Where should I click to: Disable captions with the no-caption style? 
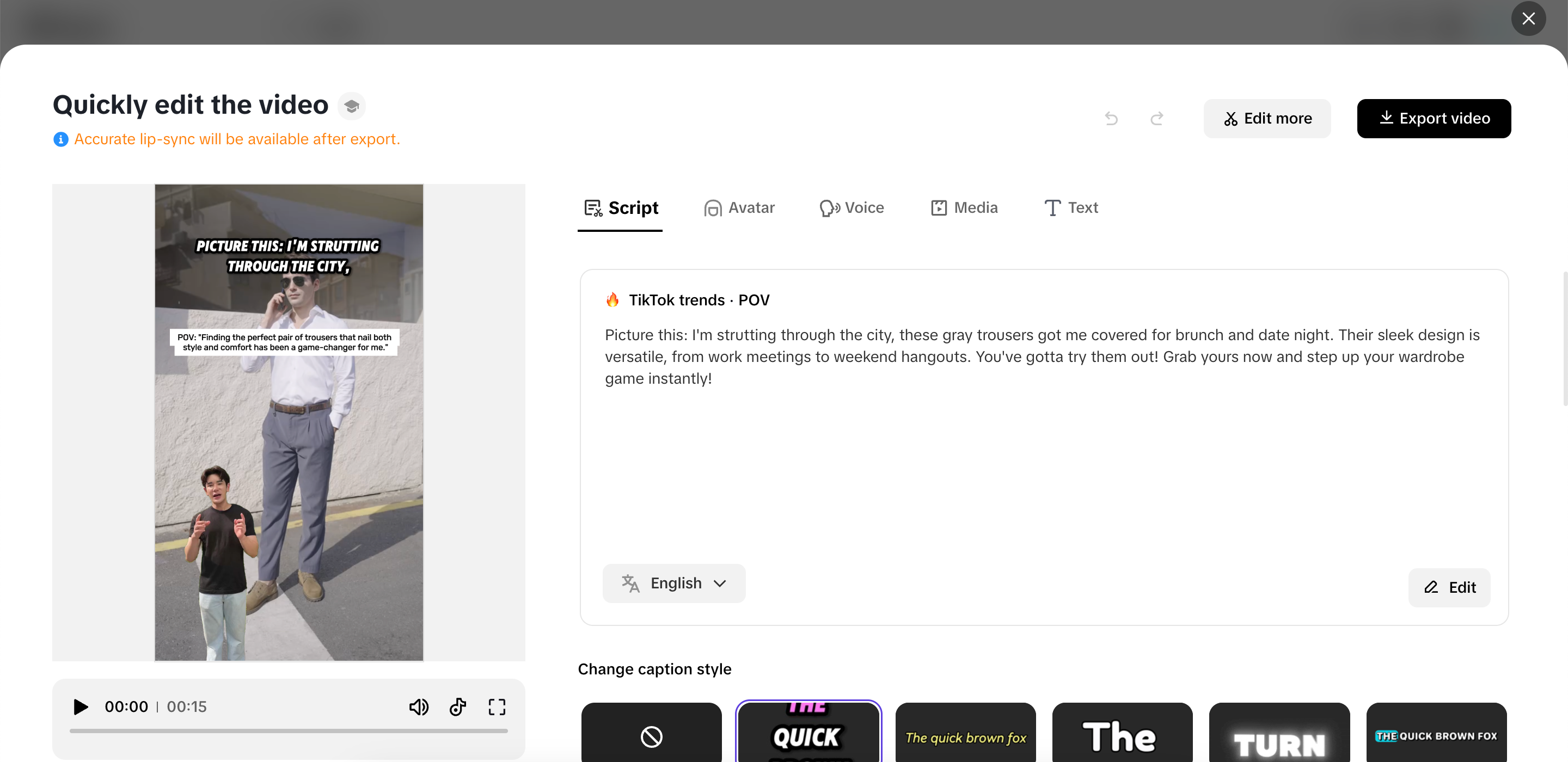point(651,736)
